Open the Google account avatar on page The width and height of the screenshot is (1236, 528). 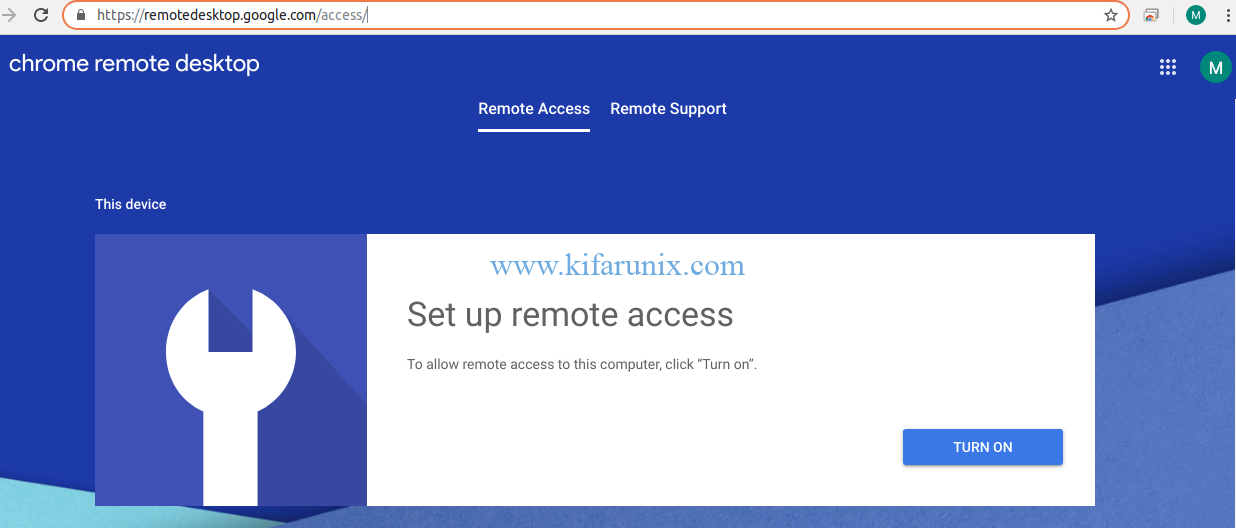[x=1215, y=67]
